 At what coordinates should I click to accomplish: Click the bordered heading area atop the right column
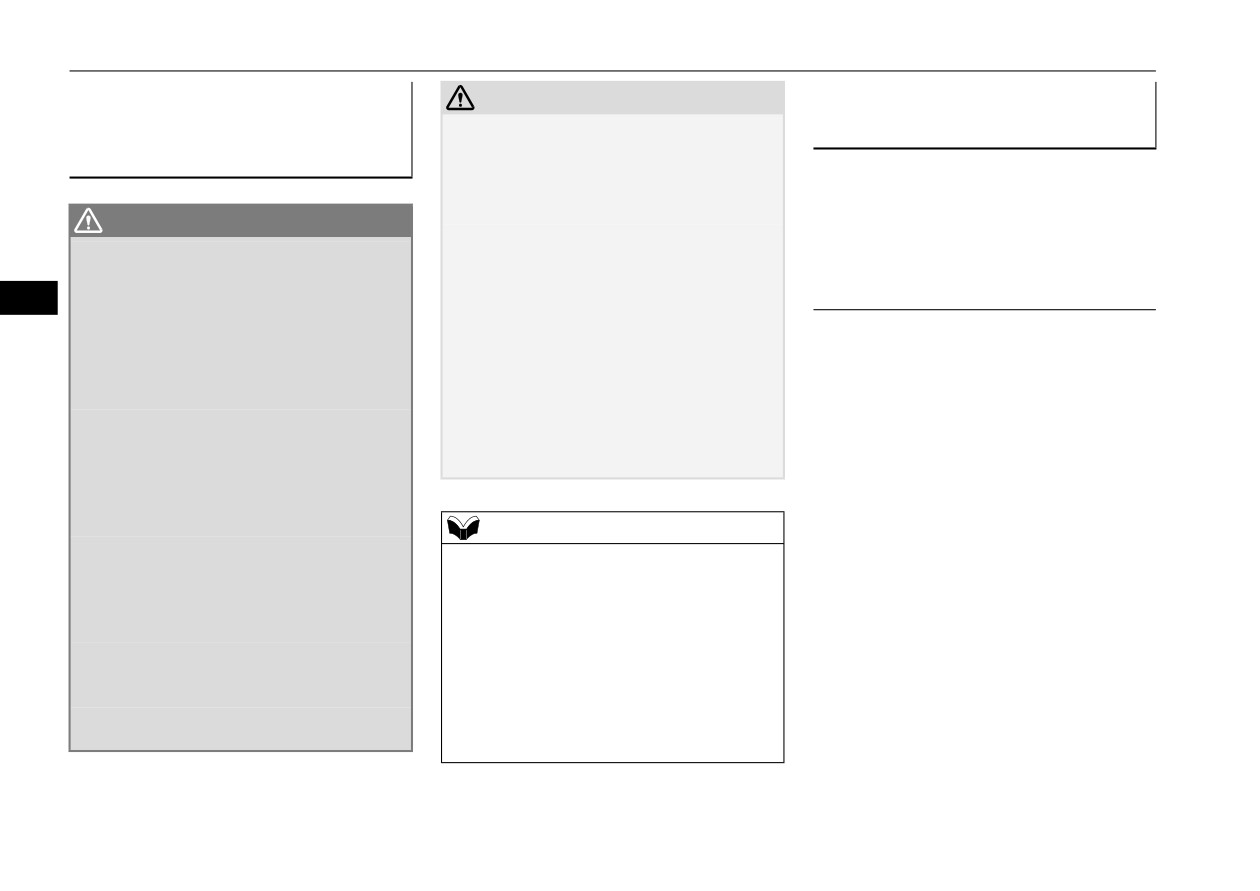click(985, 115)
